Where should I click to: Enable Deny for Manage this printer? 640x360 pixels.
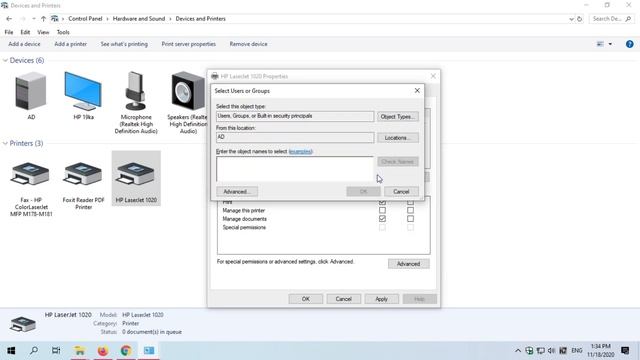[x=410, y=210]
